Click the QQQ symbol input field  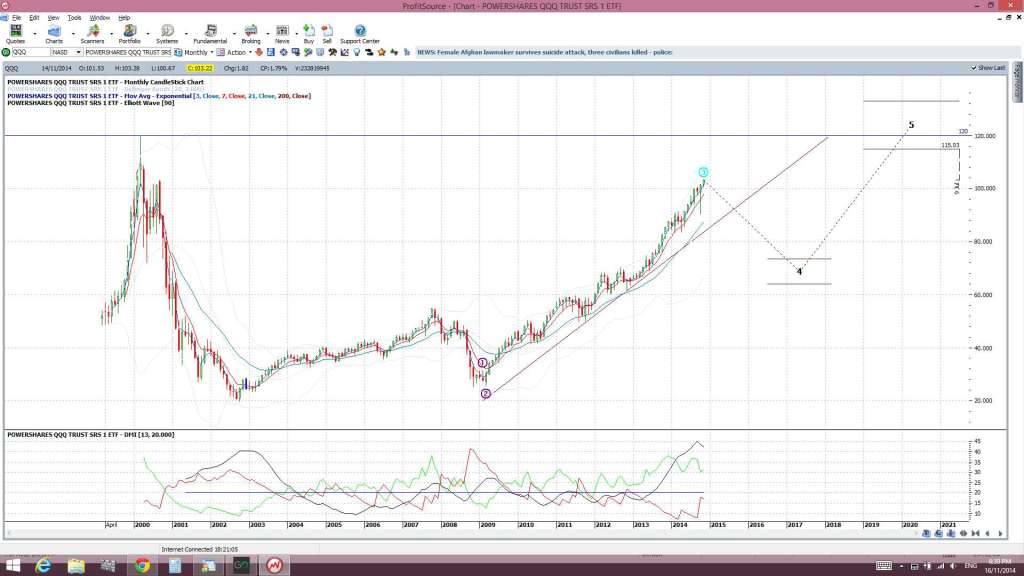(x=31, y=52)
